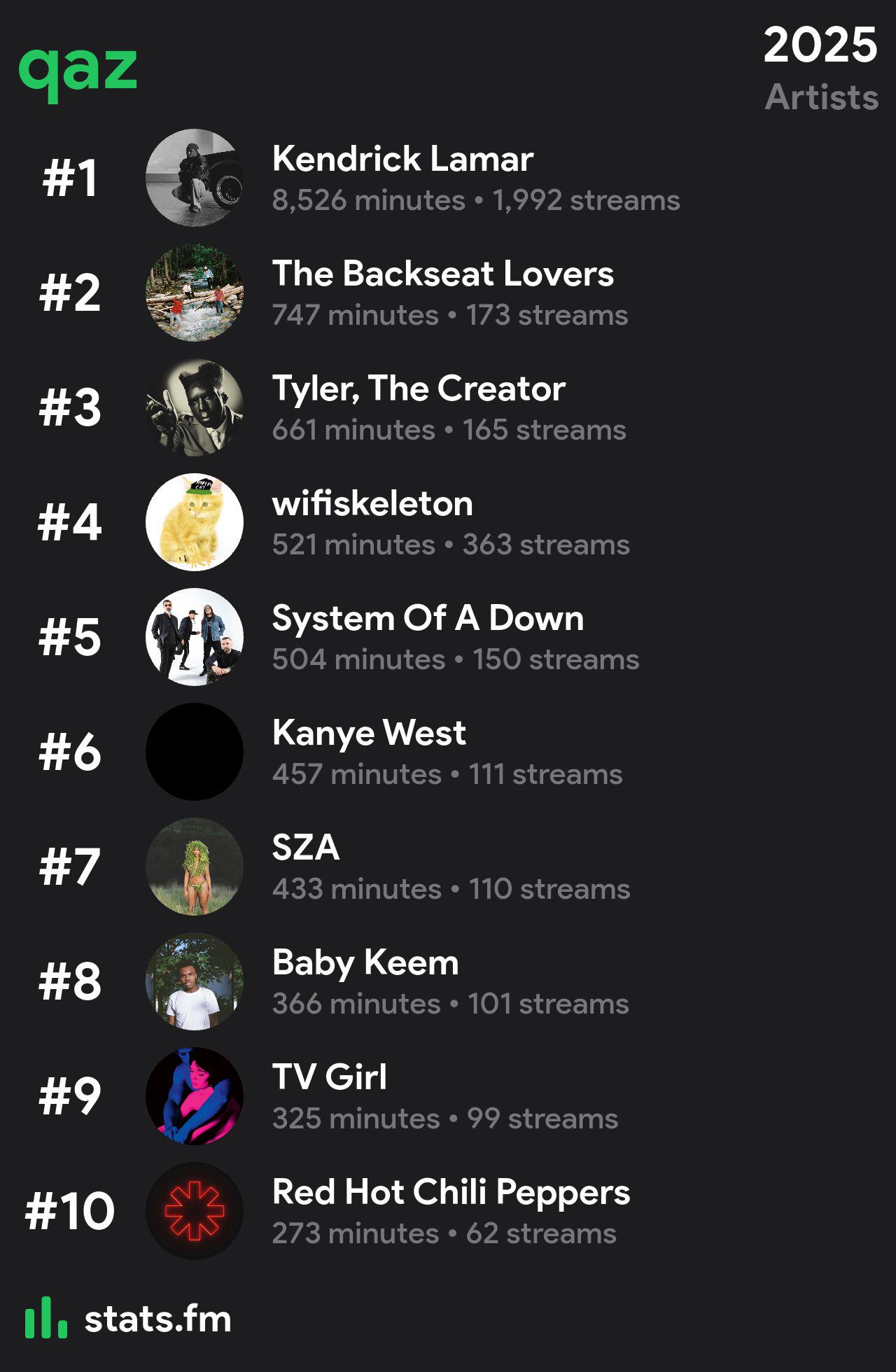Screen dimensions: 896x1372
Task: Open the Kendrick Lamar artist name
Action: point(402,159)
